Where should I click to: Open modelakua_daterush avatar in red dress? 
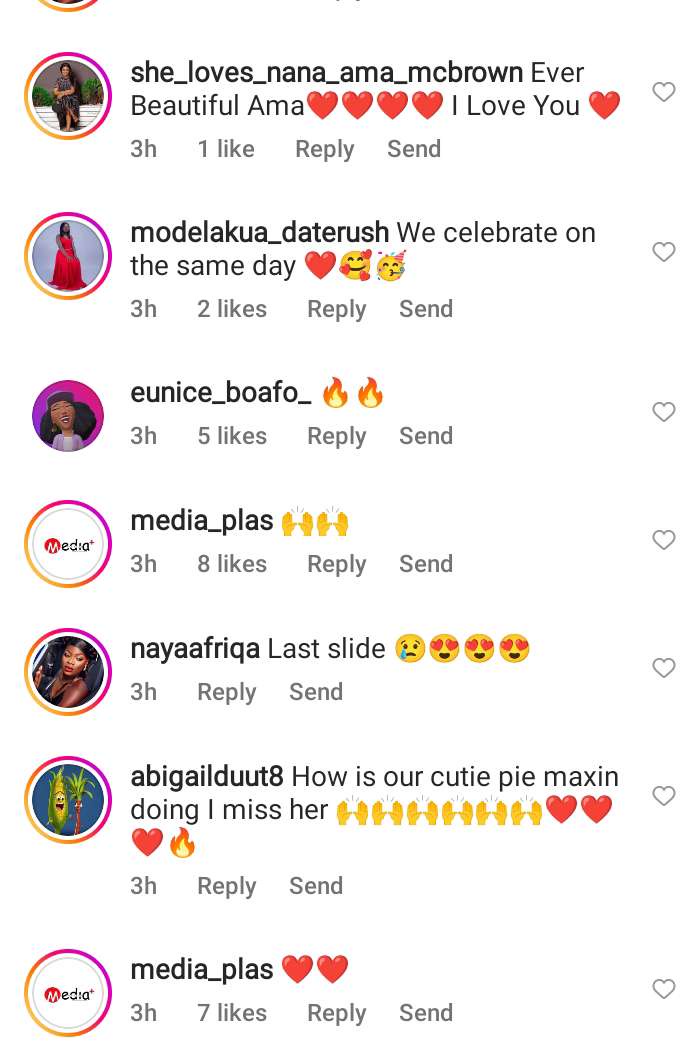tap(68, 256)
